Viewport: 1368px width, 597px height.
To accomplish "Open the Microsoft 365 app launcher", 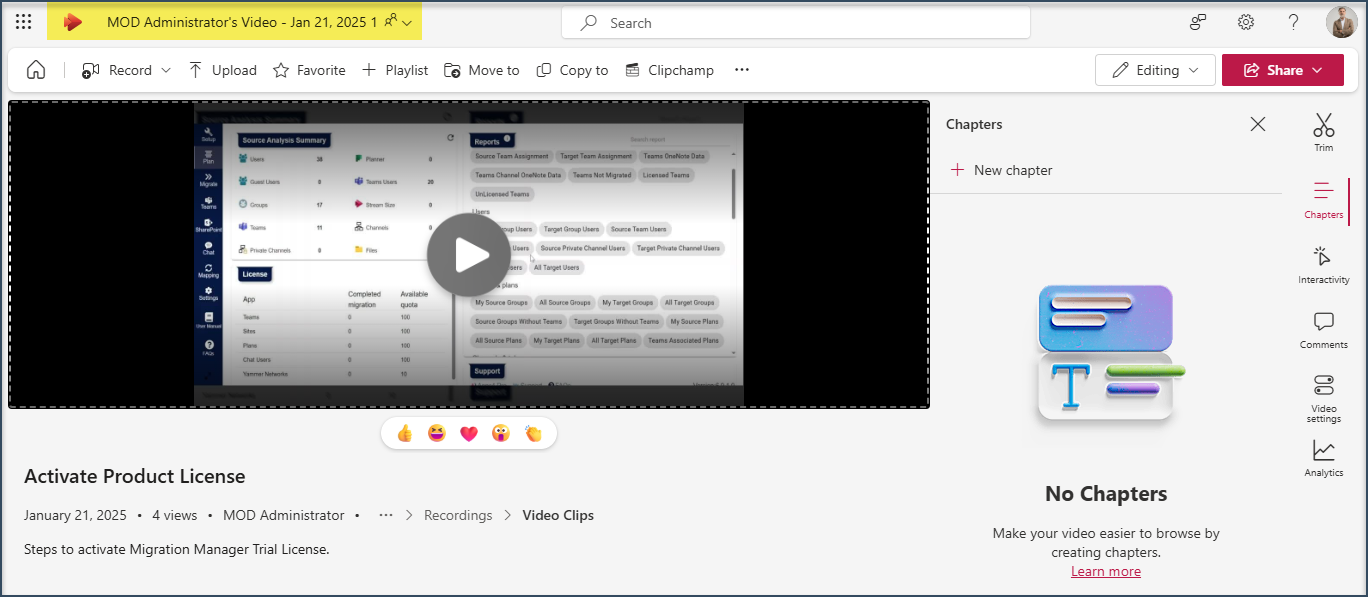I will click(23, 21).
